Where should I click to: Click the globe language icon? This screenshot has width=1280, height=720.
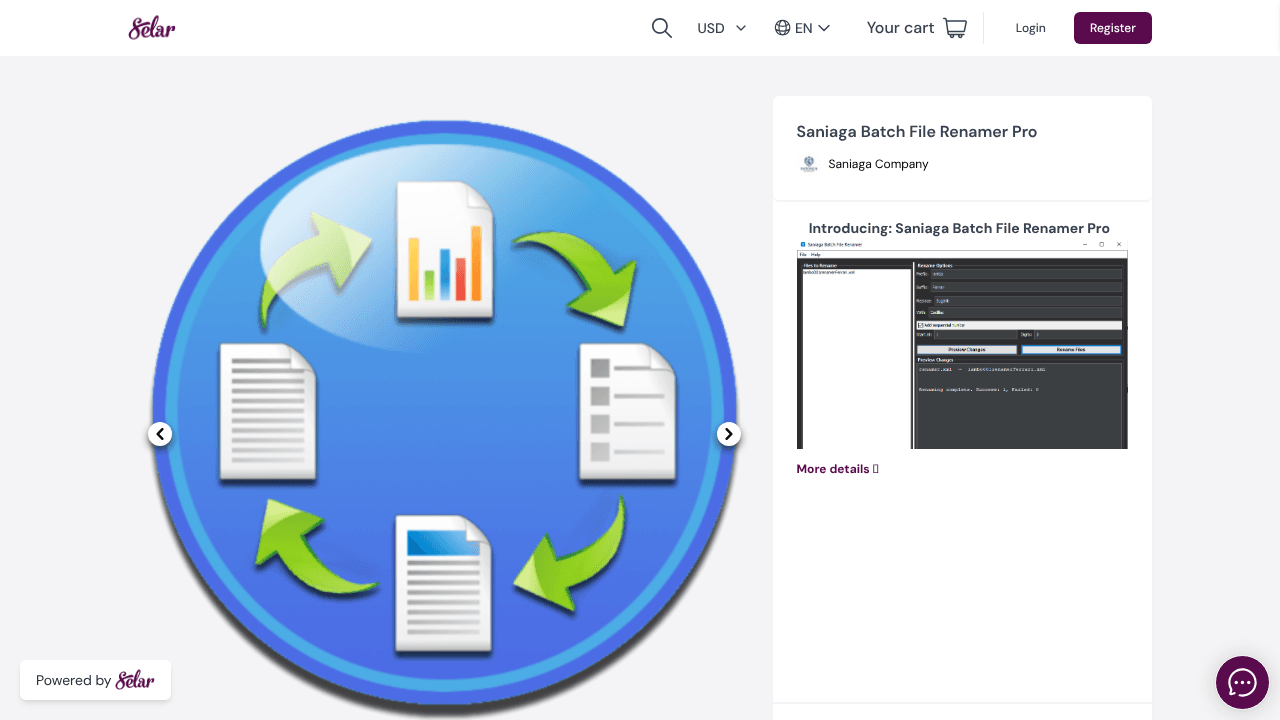[783, 28]
